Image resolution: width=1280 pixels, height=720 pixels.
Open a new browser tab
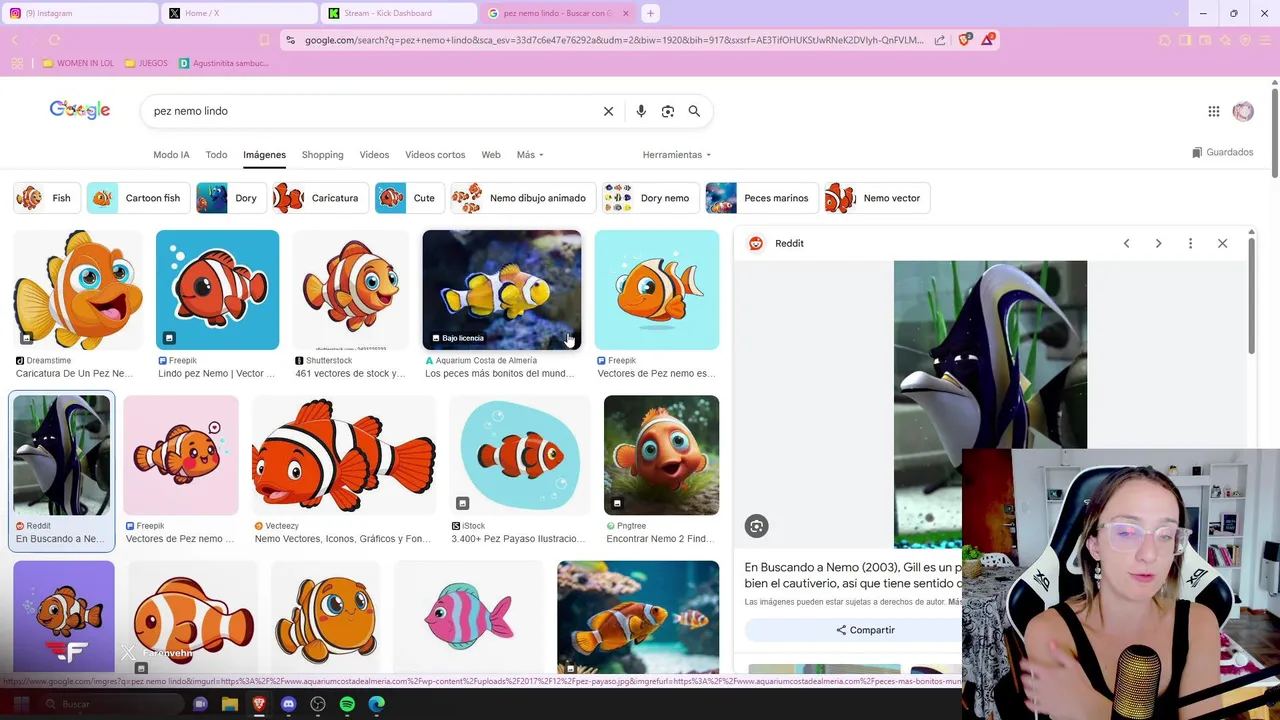click(x=650, y=13)
